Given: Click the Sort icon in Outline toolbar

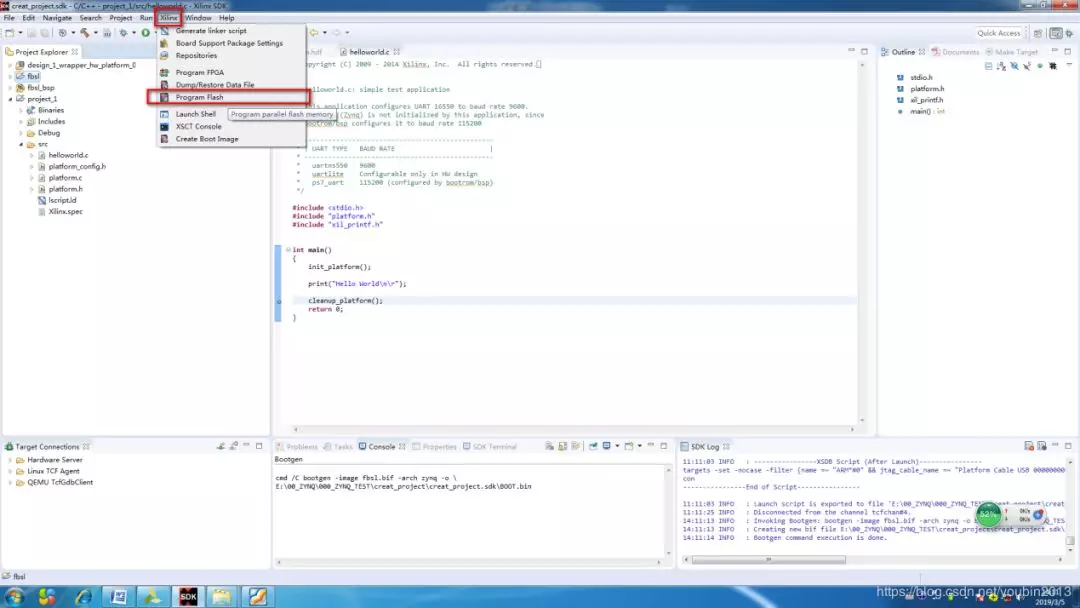Looking at the screenshot, I should click(x=1001, y=66).
